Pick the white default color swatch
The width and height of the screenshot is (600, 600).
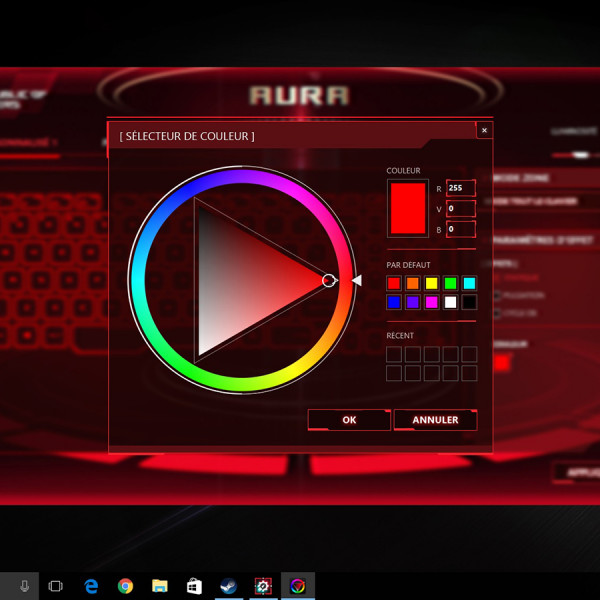point(450,302)
